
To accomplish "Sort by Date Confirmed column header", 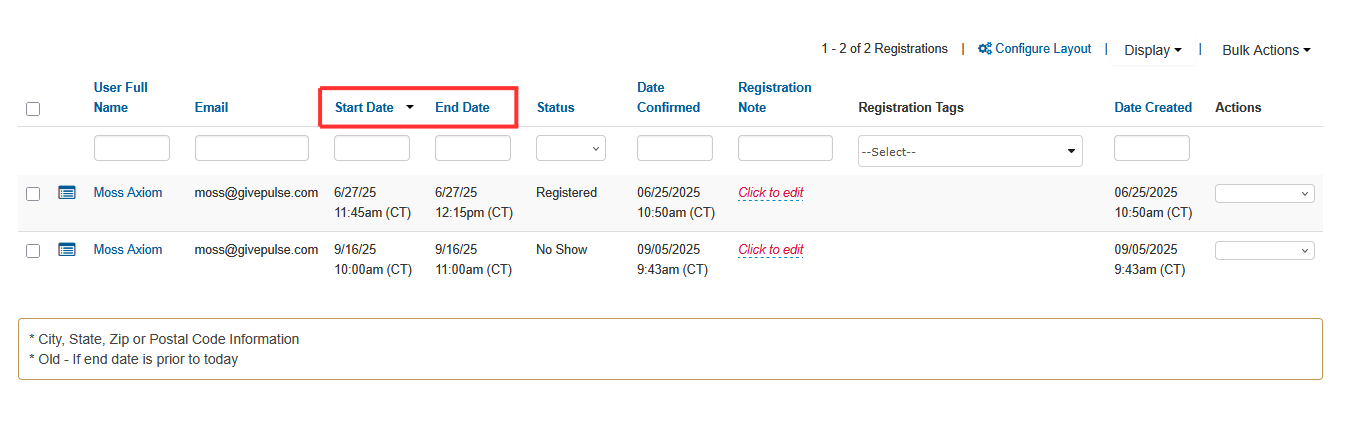I will [x=669, y=97].
